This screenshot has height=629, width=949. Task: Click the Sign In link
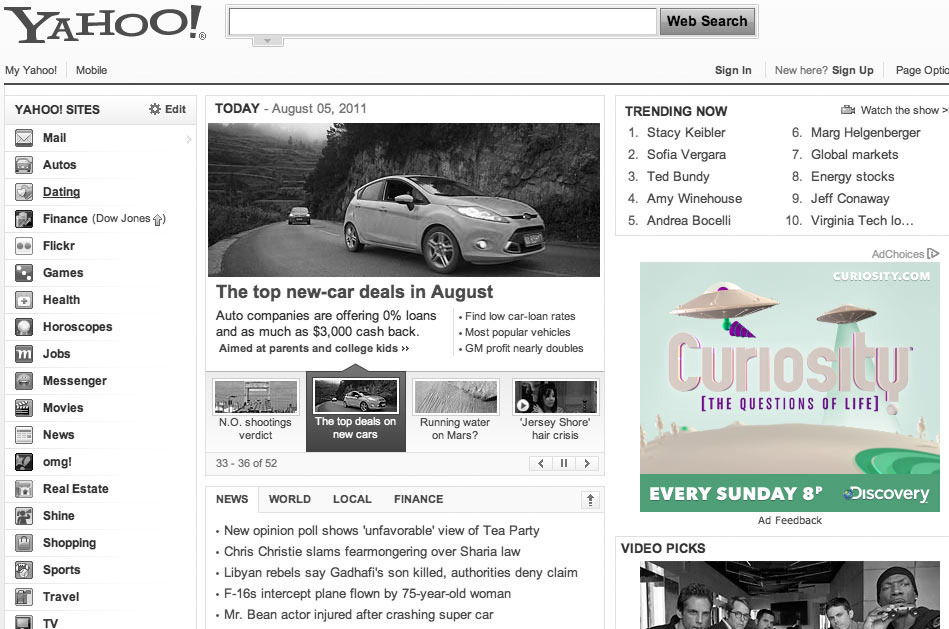(733, 70)
